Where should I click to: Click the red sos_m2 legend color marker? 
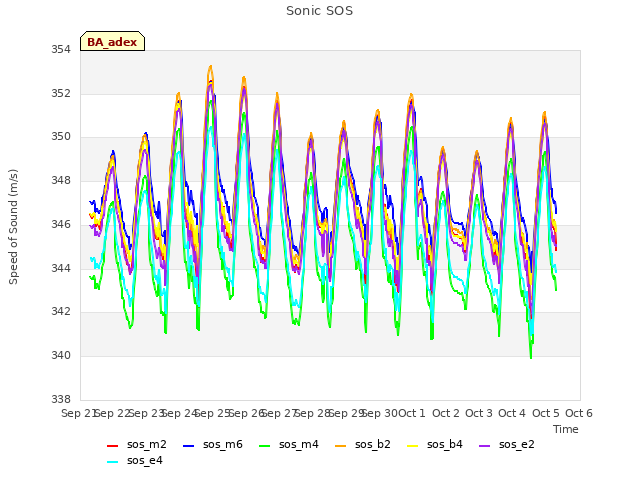(112, 446)
